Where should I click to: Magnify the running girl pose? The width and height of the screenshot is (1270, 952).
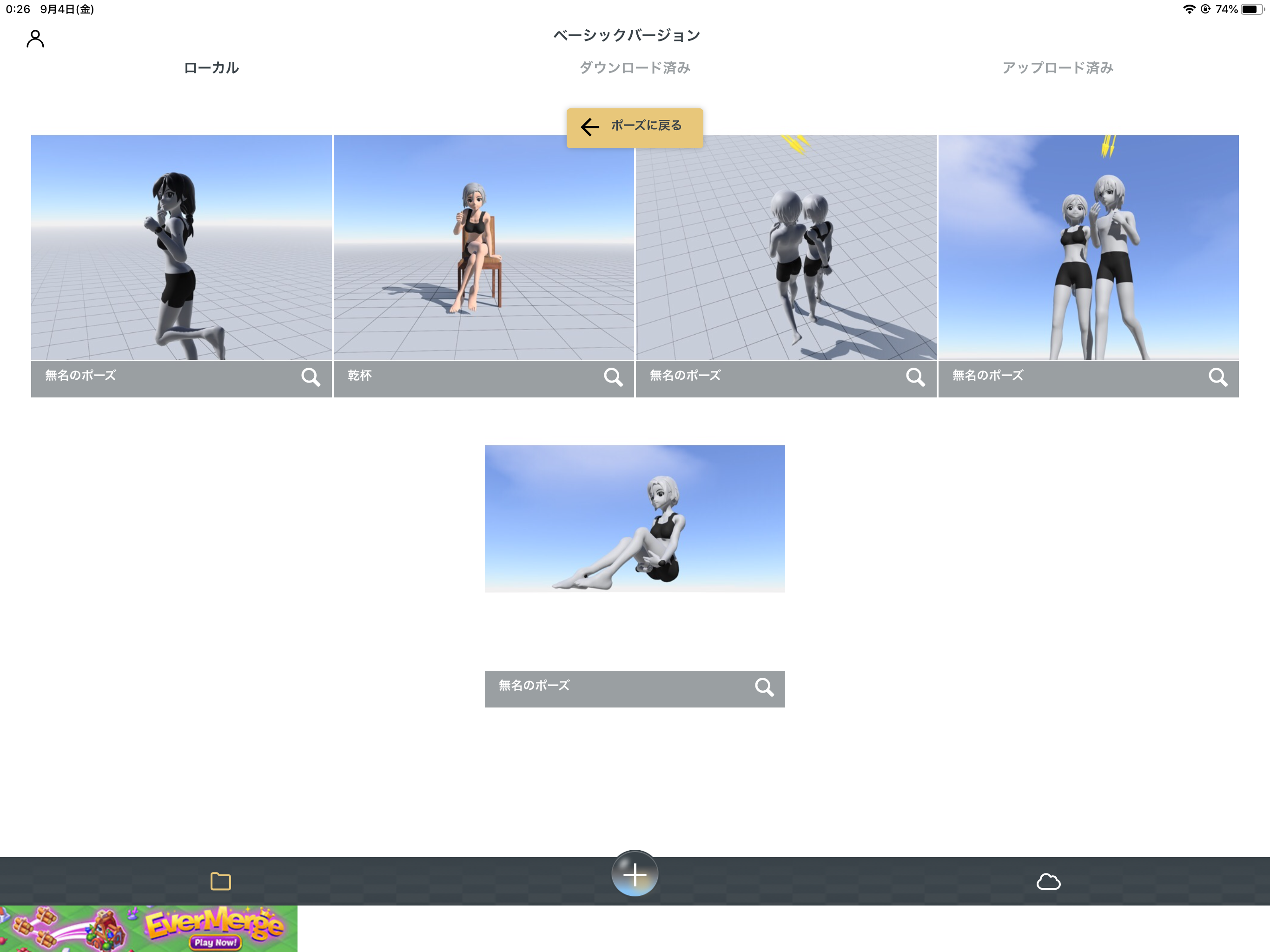(311, 377)
